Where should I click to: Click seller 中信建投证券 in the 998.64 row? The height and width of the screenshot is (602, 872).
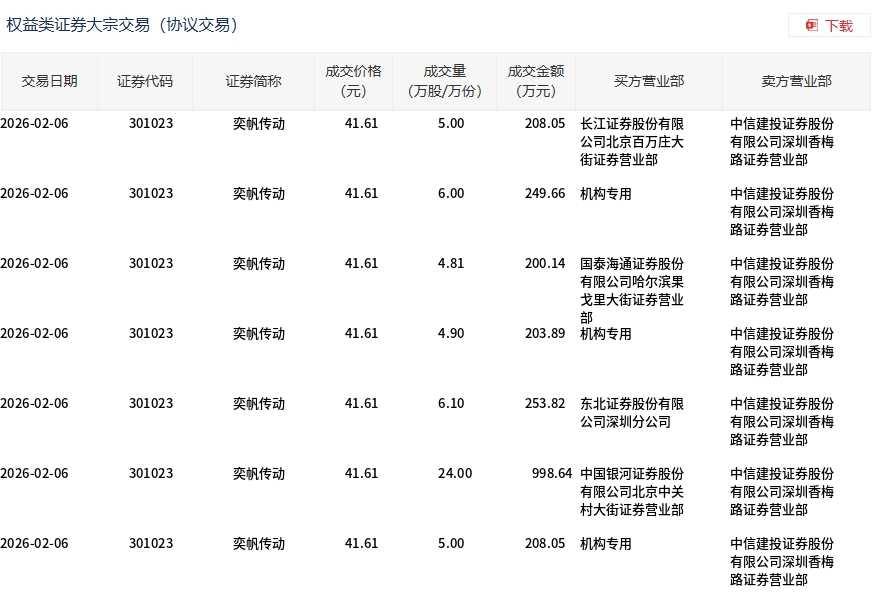point(782,492)
